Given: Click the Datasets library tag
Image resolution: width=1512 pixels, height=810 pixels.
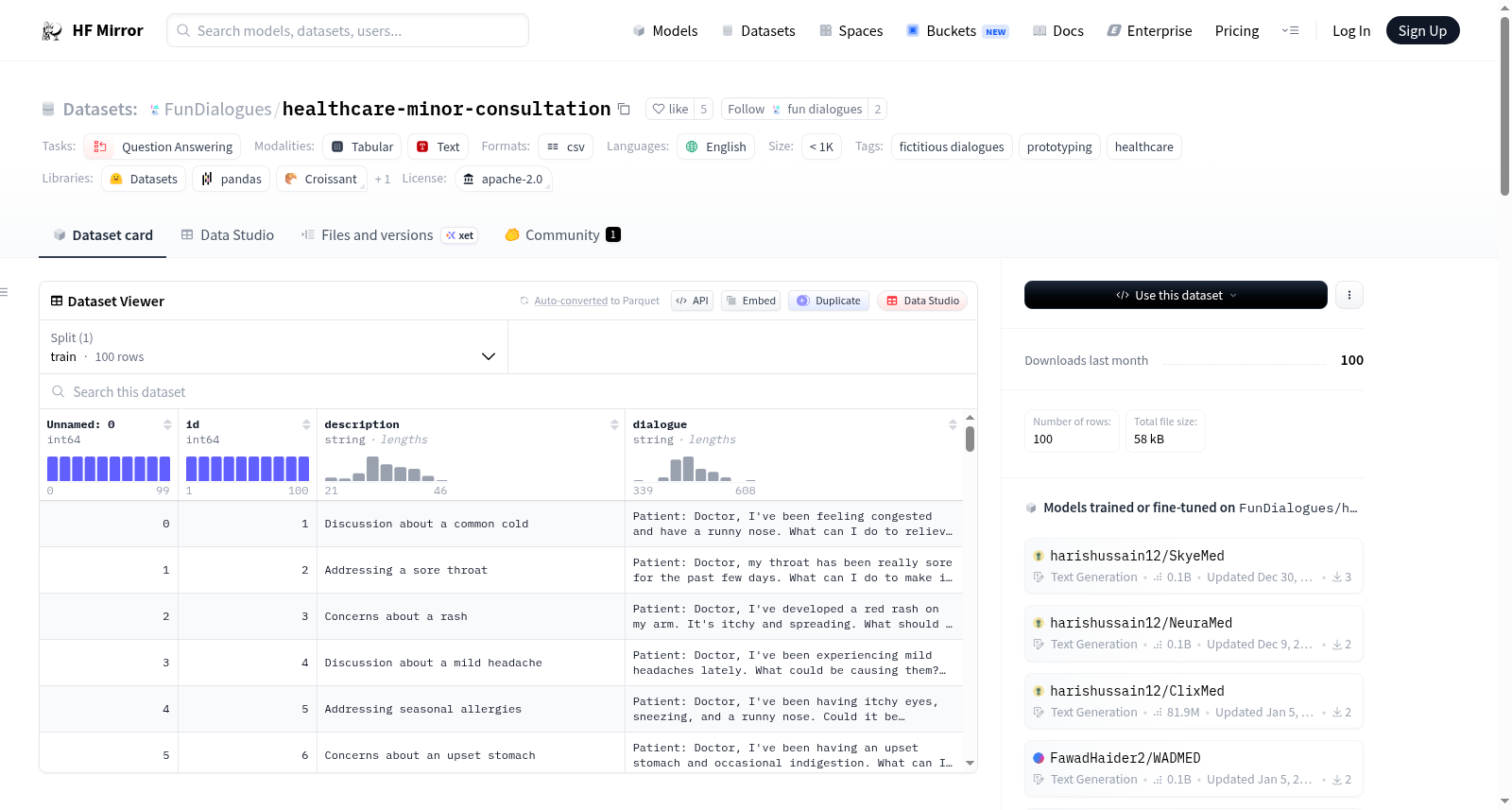Looking at the screenshot, I should click(144, 179).
